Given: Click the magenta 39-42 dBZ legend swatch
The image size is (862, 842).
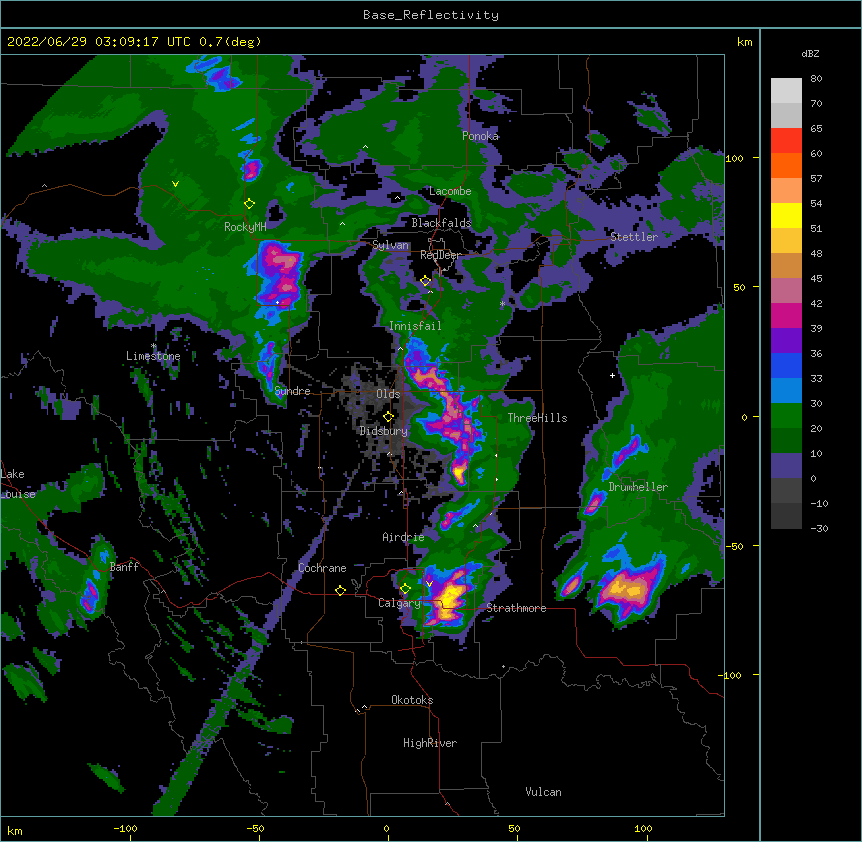Looking at the screenshot, I should click(786, 315).
